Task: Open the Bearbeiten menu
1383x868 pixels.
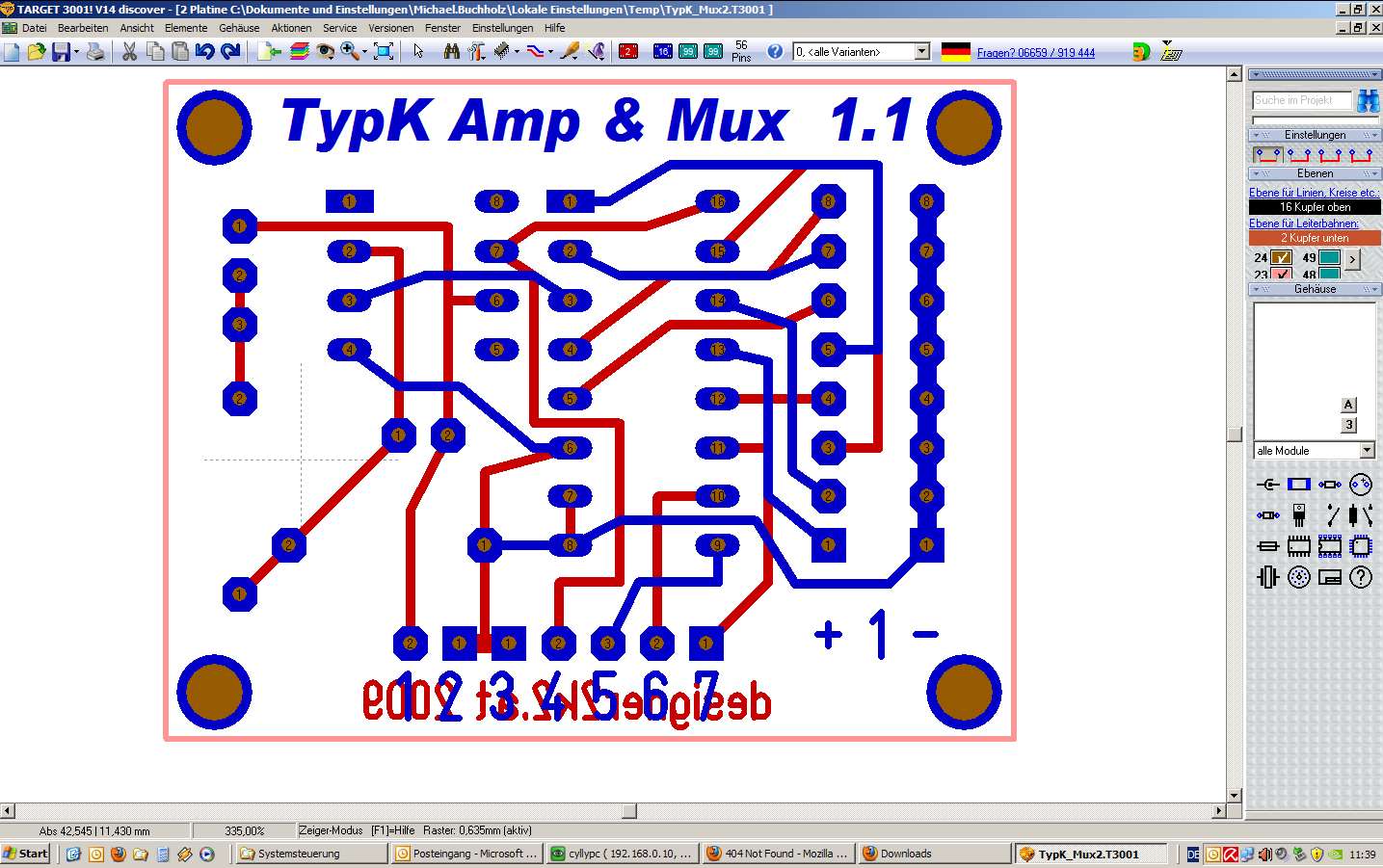Action: (83, 28)
